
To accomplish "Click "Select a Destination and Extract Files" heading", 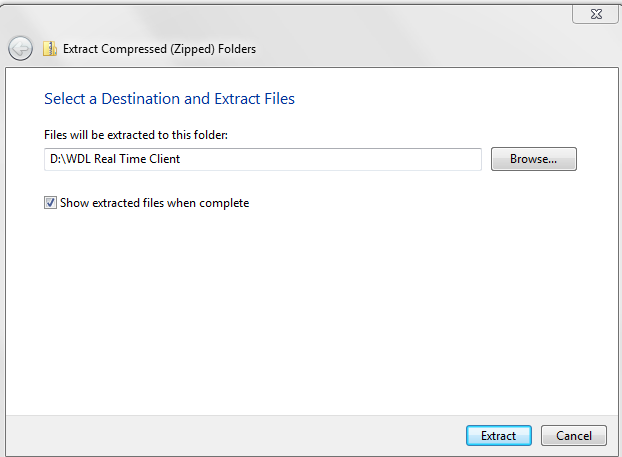I will click(169, 99).
